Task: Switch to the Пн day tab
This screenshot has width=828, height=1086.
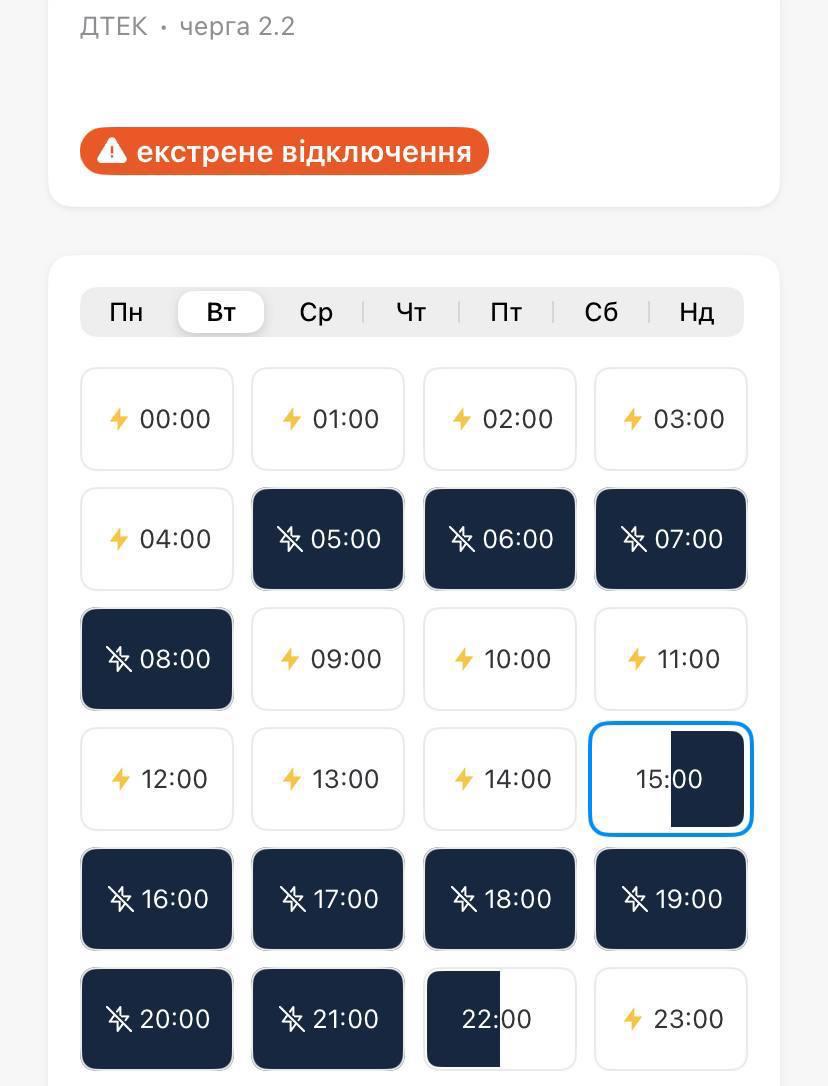Action: click(126, 312)
